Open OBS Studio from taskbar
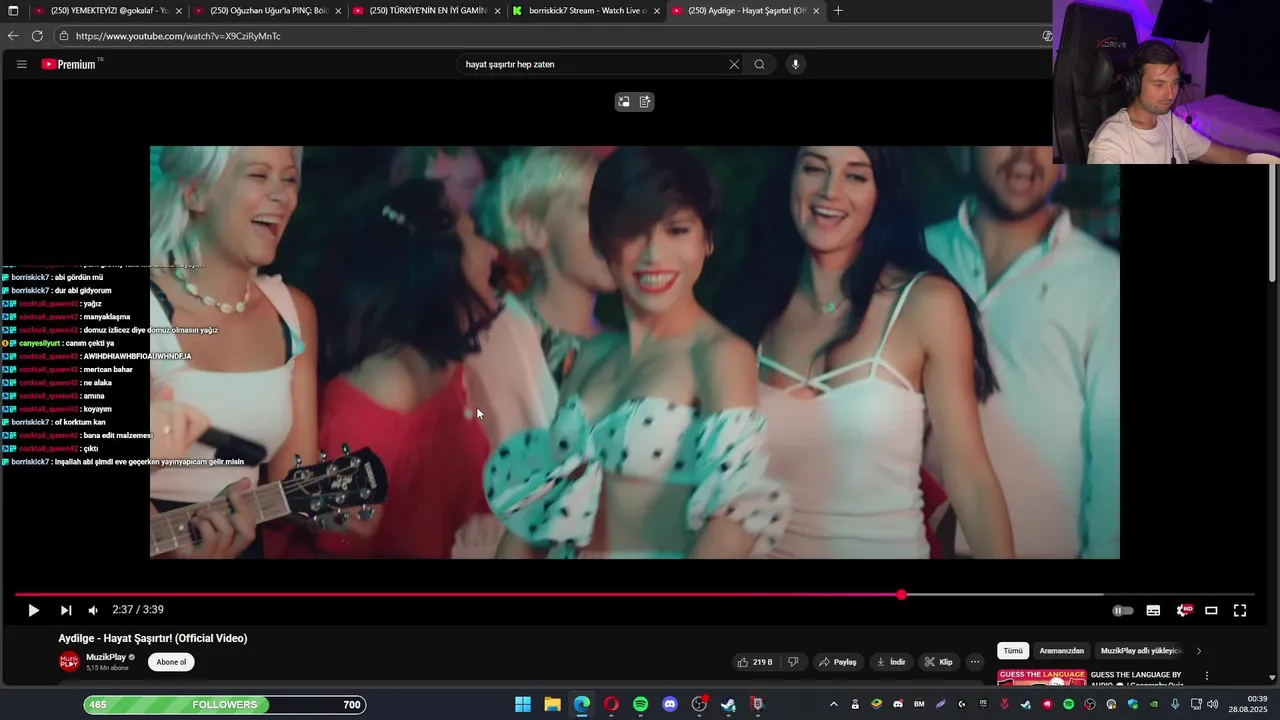 tap(699, 705)
